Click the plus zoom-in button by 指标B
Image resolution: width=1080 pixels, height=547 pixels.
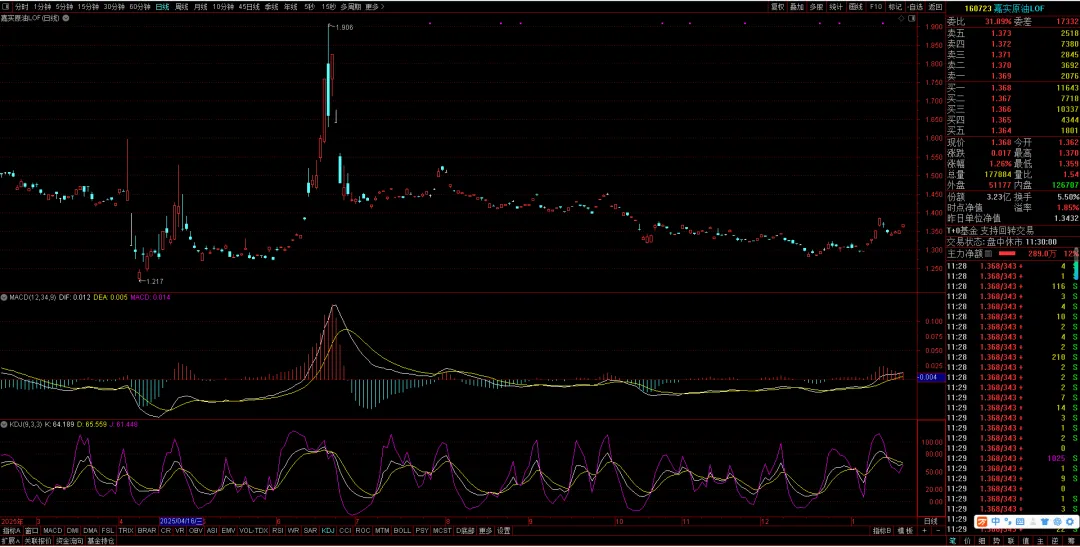(x=924, y=530)
